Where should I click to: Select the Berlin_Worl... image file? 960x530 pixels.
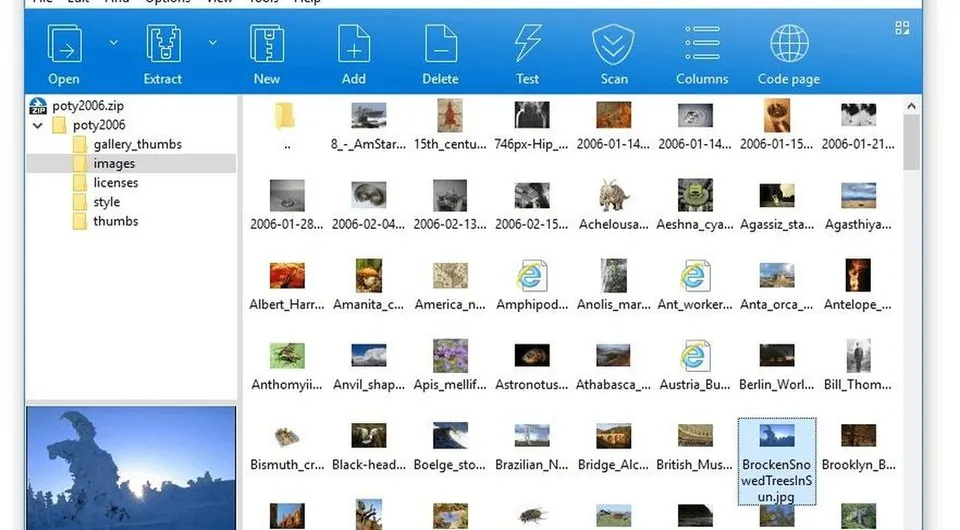776,366
